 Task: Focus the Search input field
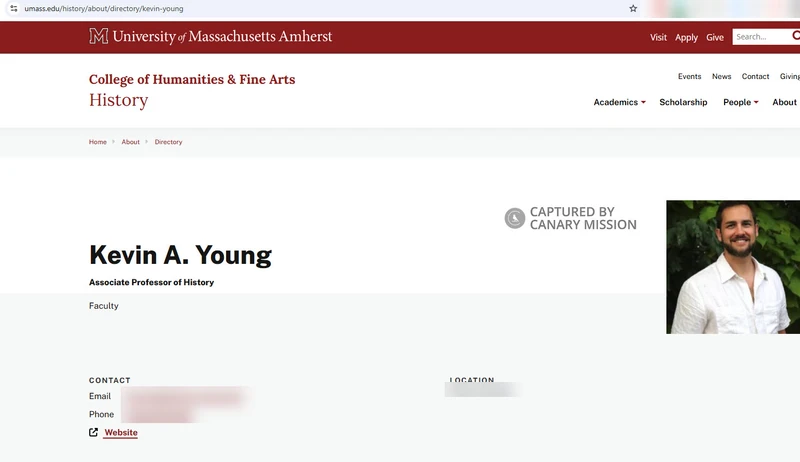point(762,37)
